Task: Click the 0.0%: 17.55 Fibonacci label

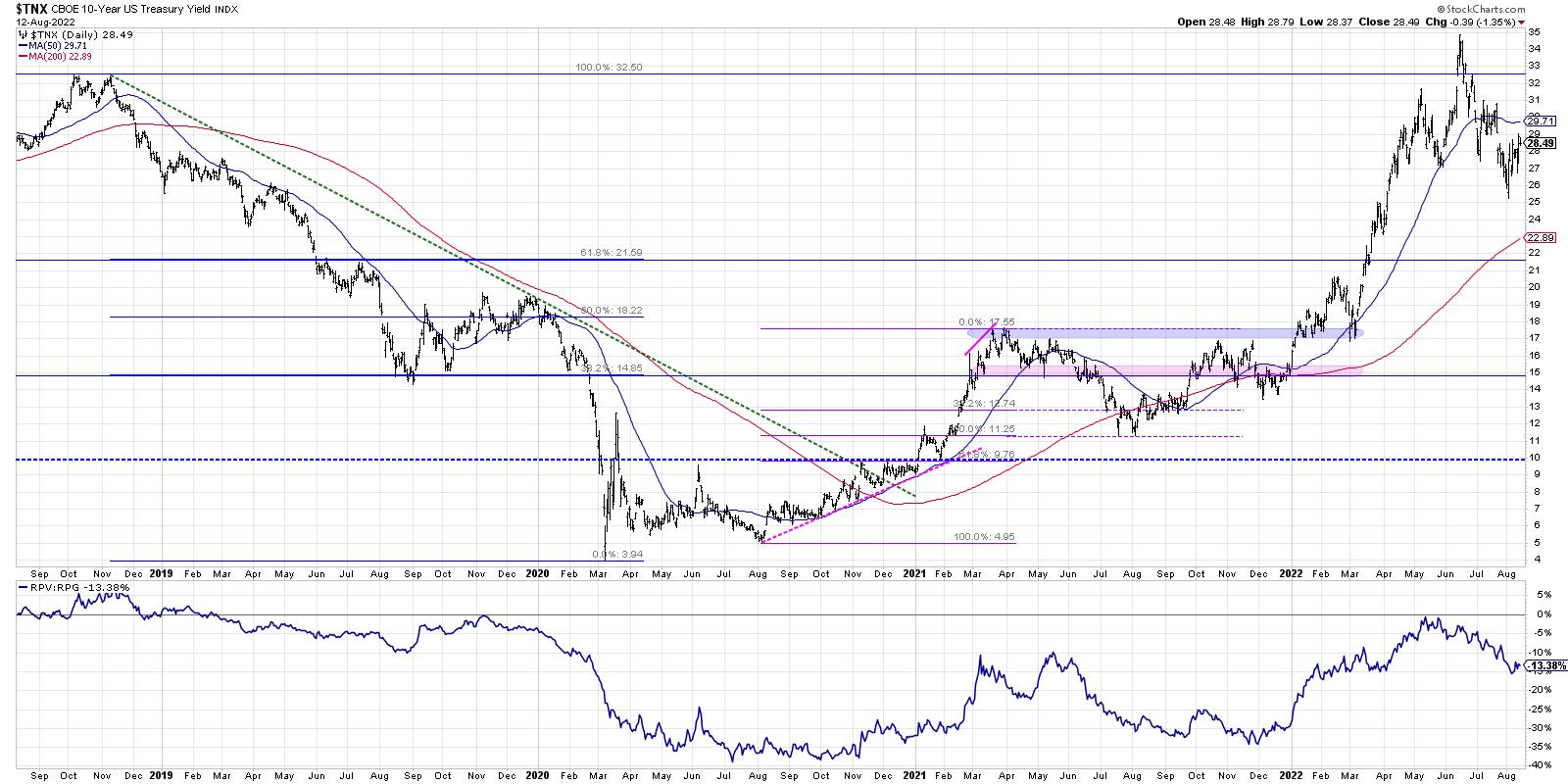Action: tap(985, 321)
